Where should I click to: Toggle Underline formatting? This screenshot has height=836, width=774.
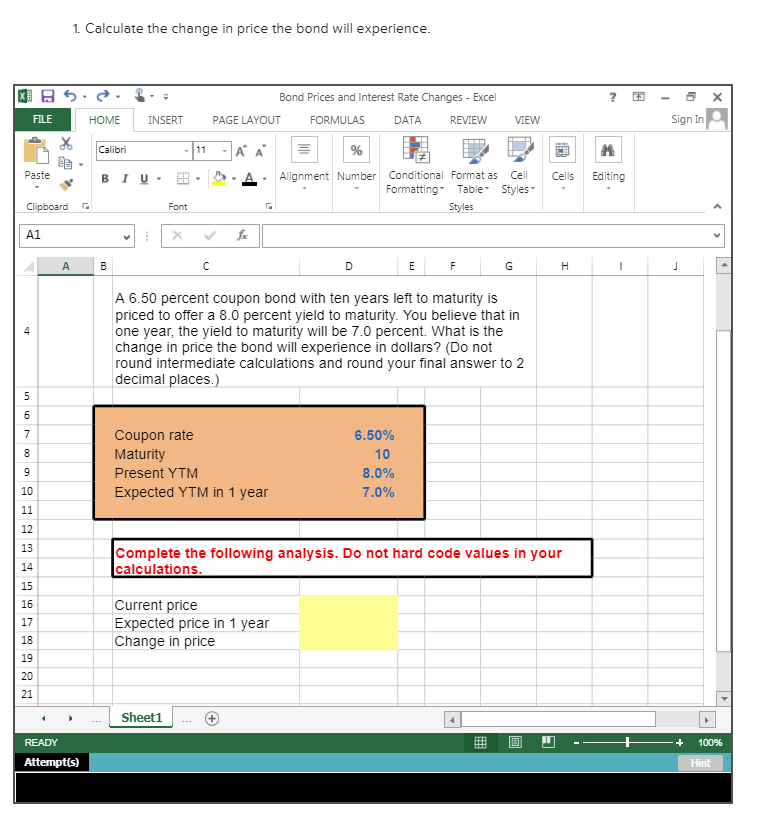tap(144, 179)
